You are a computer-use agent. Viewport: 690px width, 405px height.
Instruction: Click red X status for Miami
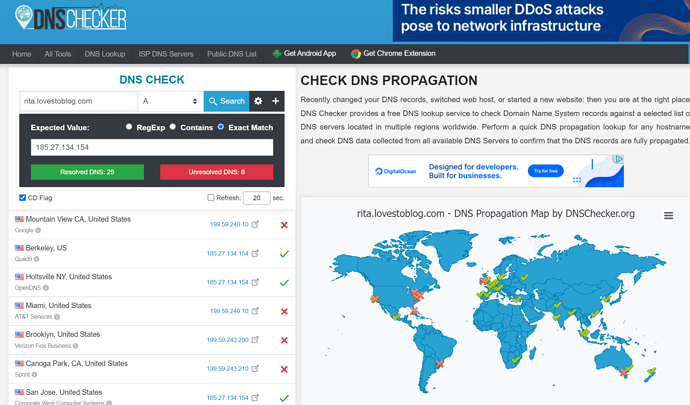tap(284, 312)
